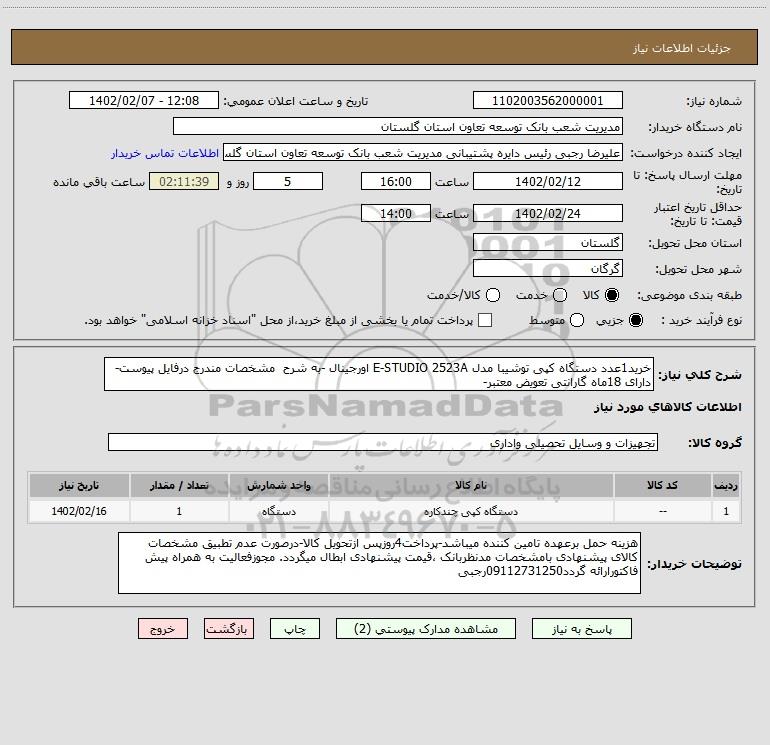Click the request creator field علیرضا رجبی

click(423, 153)
